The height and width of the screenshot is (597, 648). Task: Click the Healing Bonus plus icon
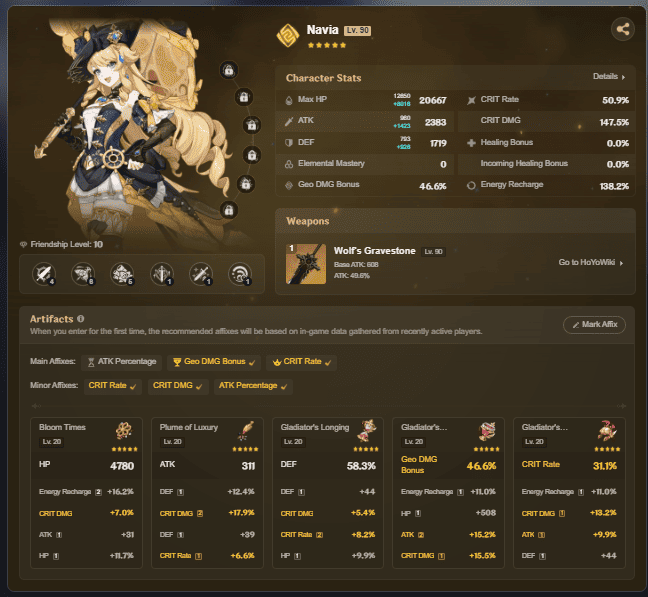coord(471,143)
